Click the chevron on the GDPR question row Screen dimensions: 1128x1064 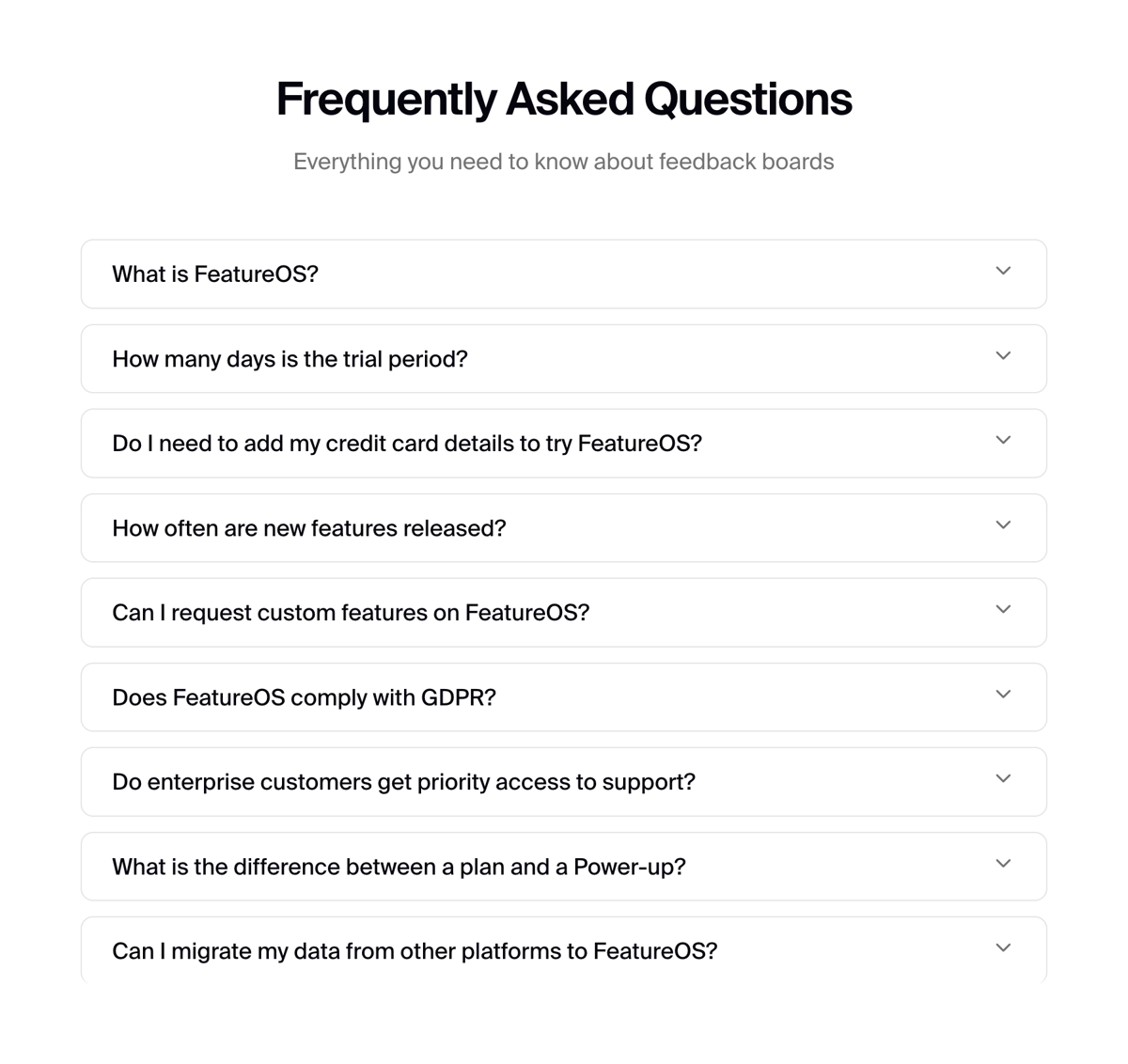click(x=1002, y=694)
